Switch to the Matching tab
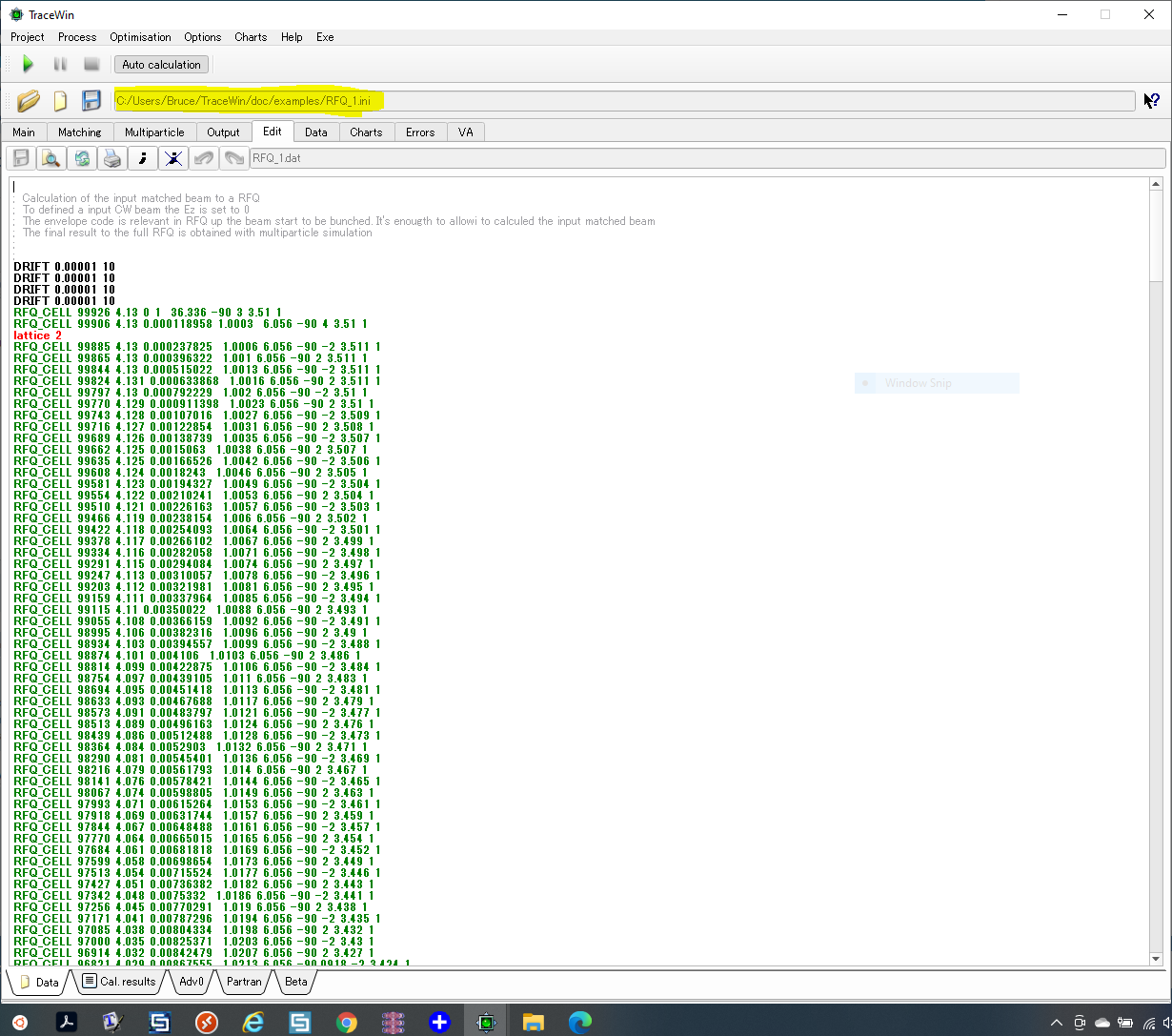Screen dimensions: 1172x1036 tap(80, 132)
